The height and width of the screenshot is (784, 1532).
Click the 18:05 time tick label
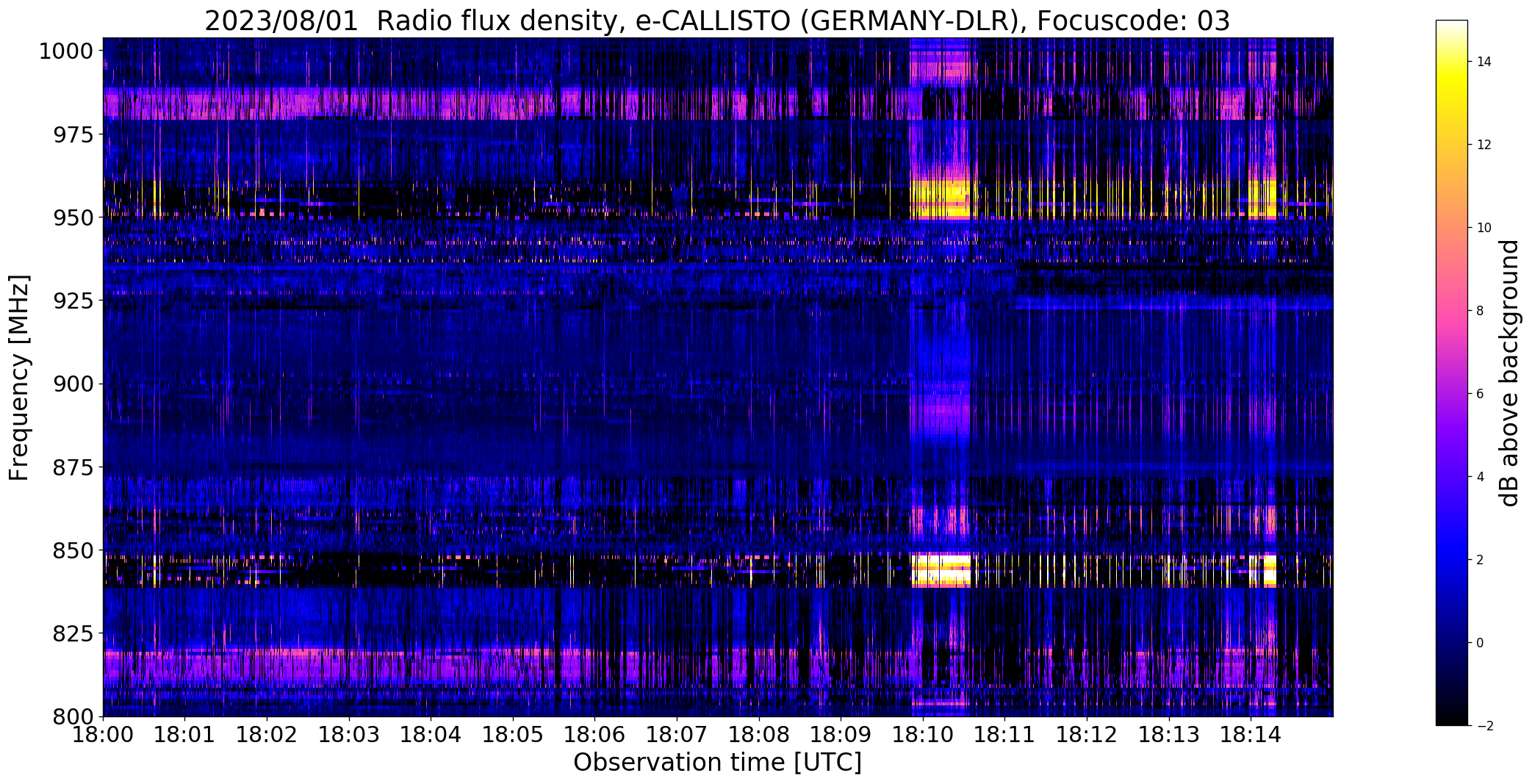(x=513, y=735)
